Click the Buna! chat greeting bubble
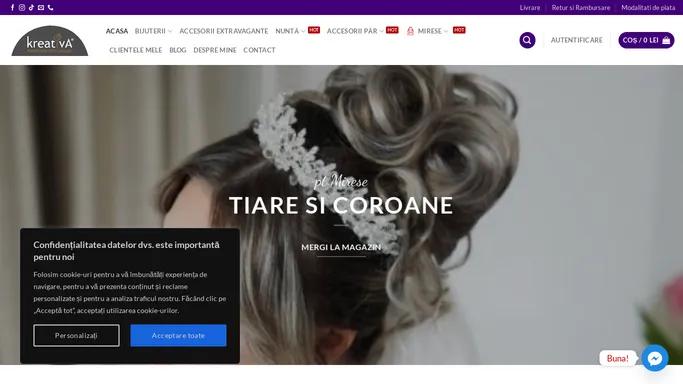683x384 pixels. (618, 358)
